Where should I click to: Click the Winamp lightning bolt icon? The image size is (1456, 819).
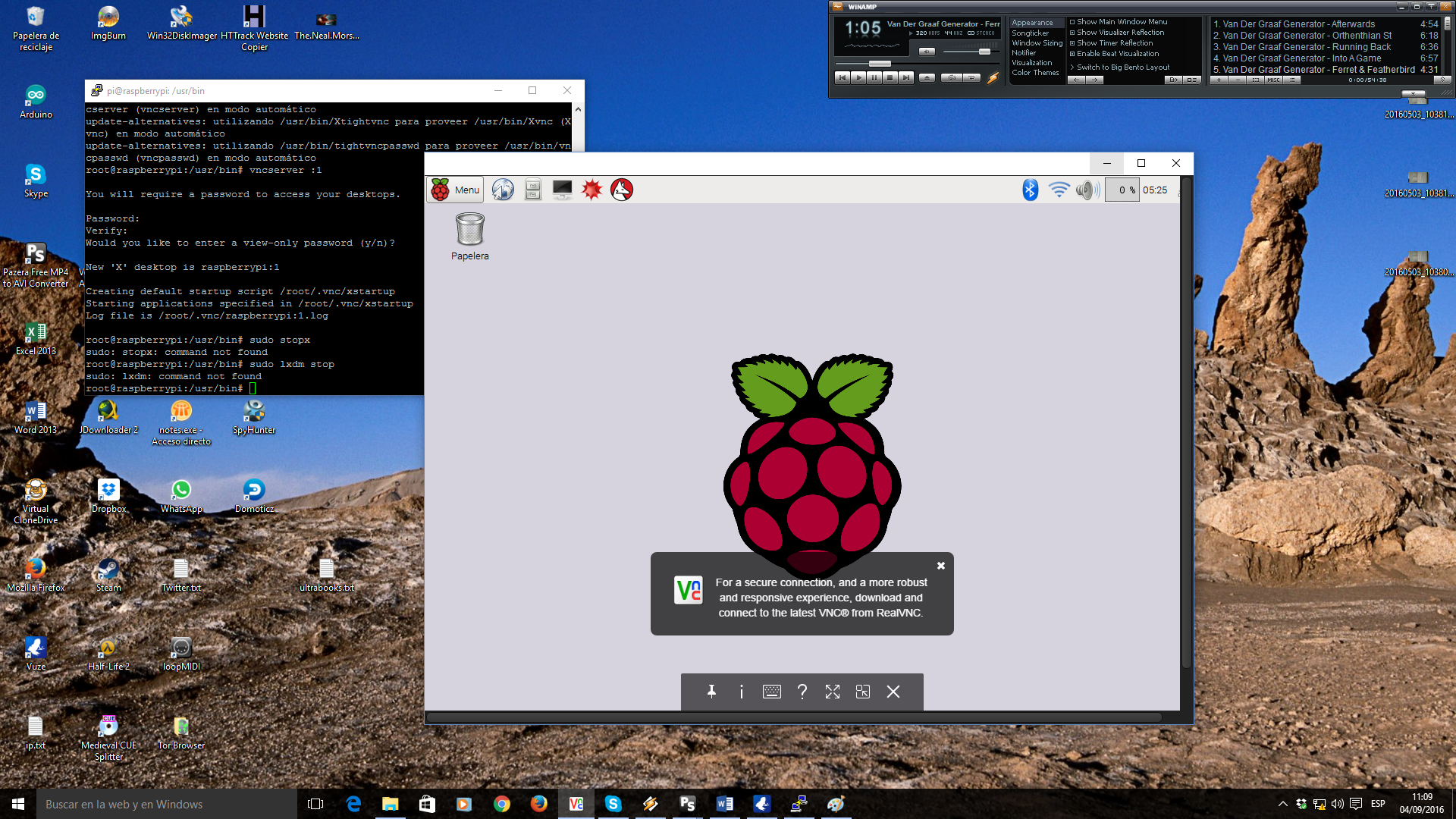(993, 77)
